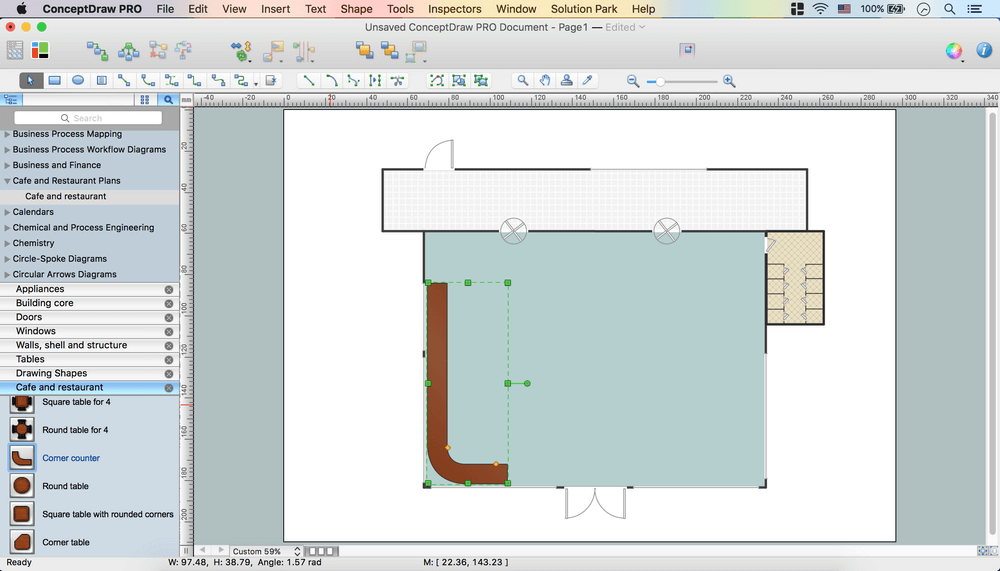
Task: Expand Business Process Workflow Diagrams category
Action: click(8, 150)
